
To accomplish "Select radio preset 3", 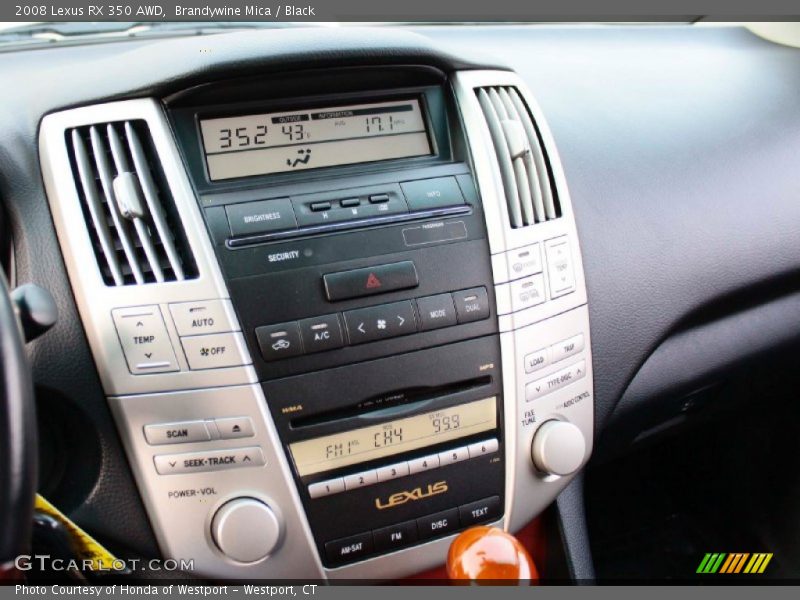I will pyautogui.click(x=393, y=472).
